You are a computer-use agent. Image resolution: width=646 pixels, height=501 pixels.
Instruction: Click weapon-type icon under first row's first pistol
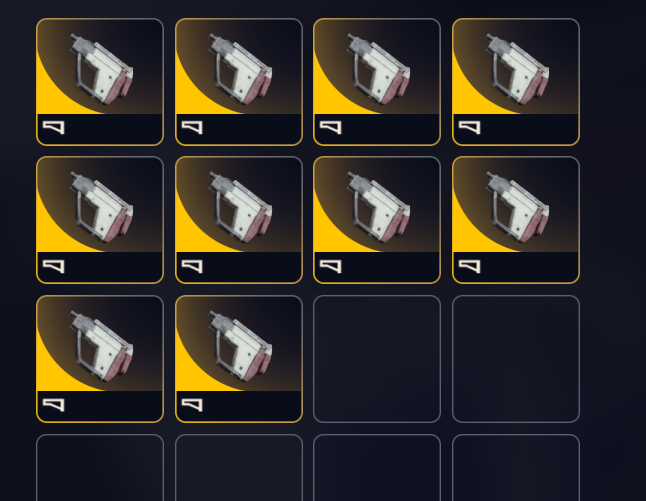click(54, 127)
